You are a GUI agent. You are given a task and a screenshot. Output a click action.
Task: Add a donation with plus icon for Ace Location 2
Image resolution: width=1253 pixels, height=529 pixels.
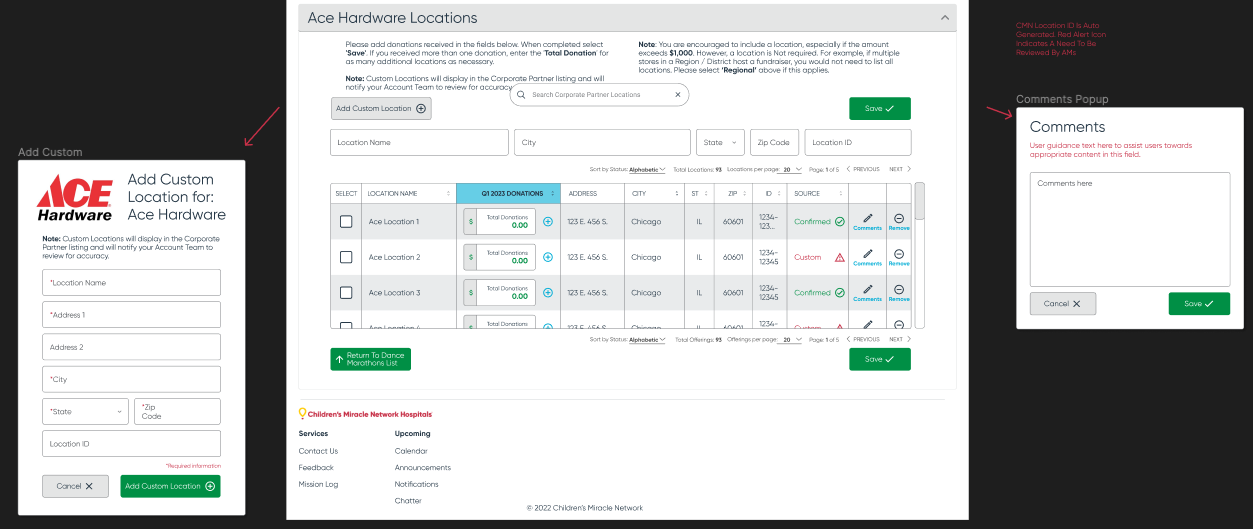point(548,257)
